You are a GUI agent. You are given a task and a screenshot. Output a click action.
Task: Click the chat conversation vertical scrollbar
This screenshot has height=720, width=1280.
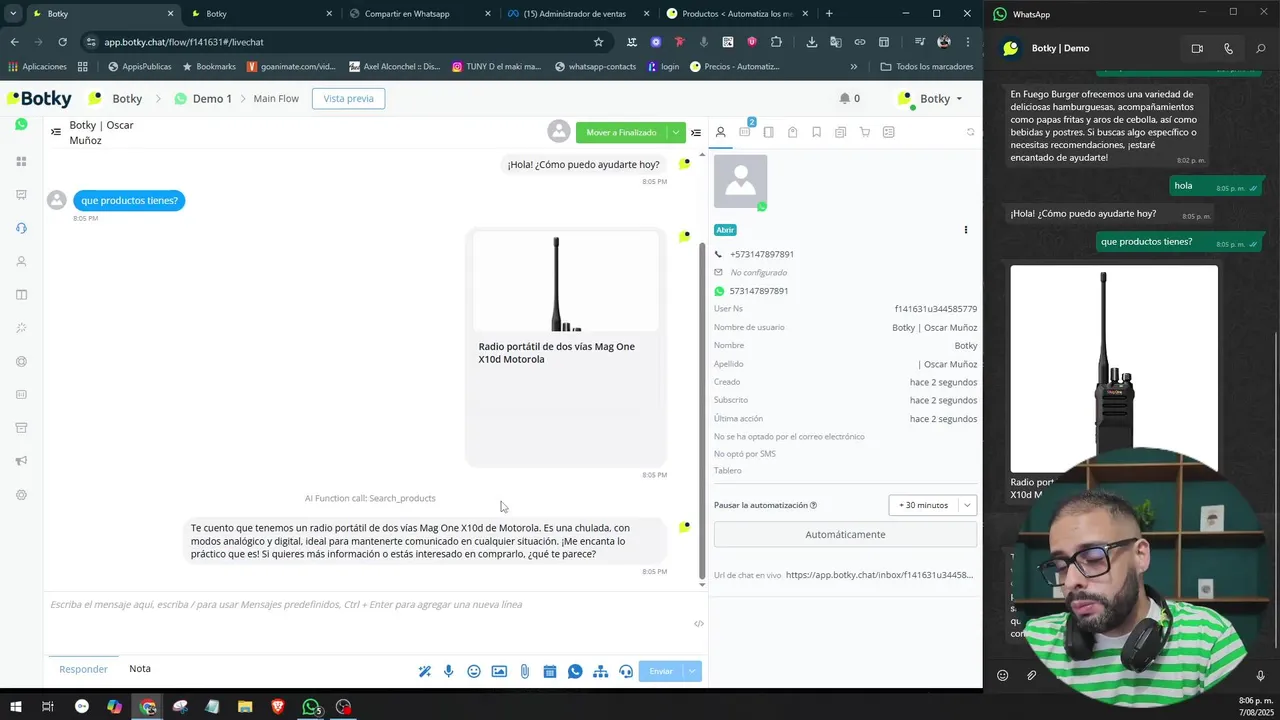pos(700,409)
